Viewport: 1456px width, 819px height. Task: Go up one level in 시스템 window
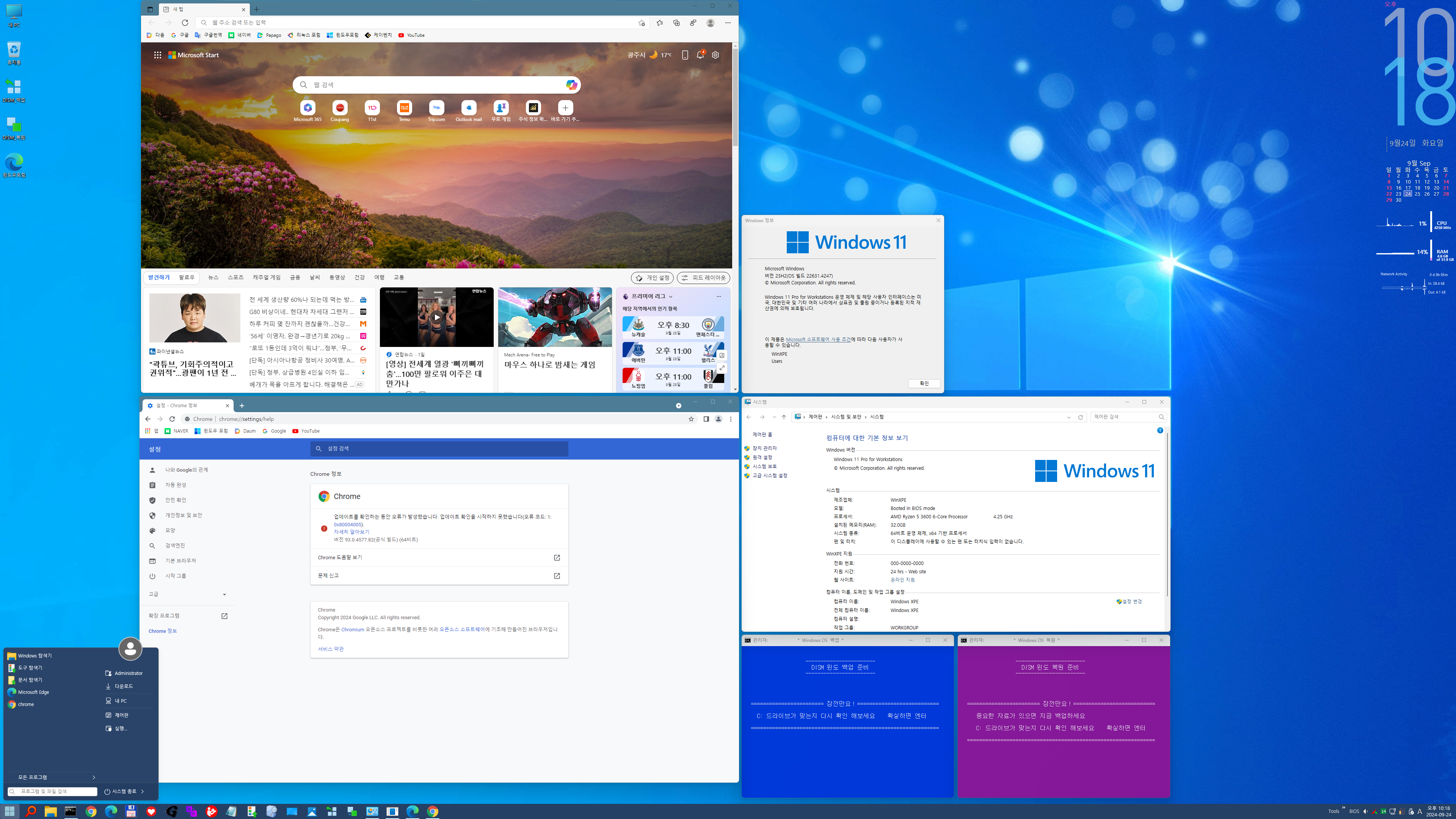[x=783, y=417]
